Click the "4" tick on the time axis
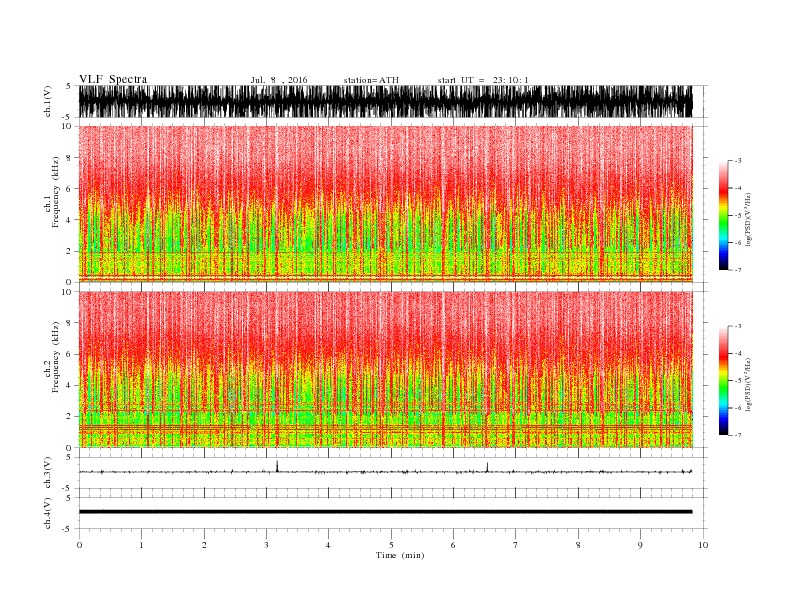The height and width of the screenshot is (612, 792). (x=328, y=545)
